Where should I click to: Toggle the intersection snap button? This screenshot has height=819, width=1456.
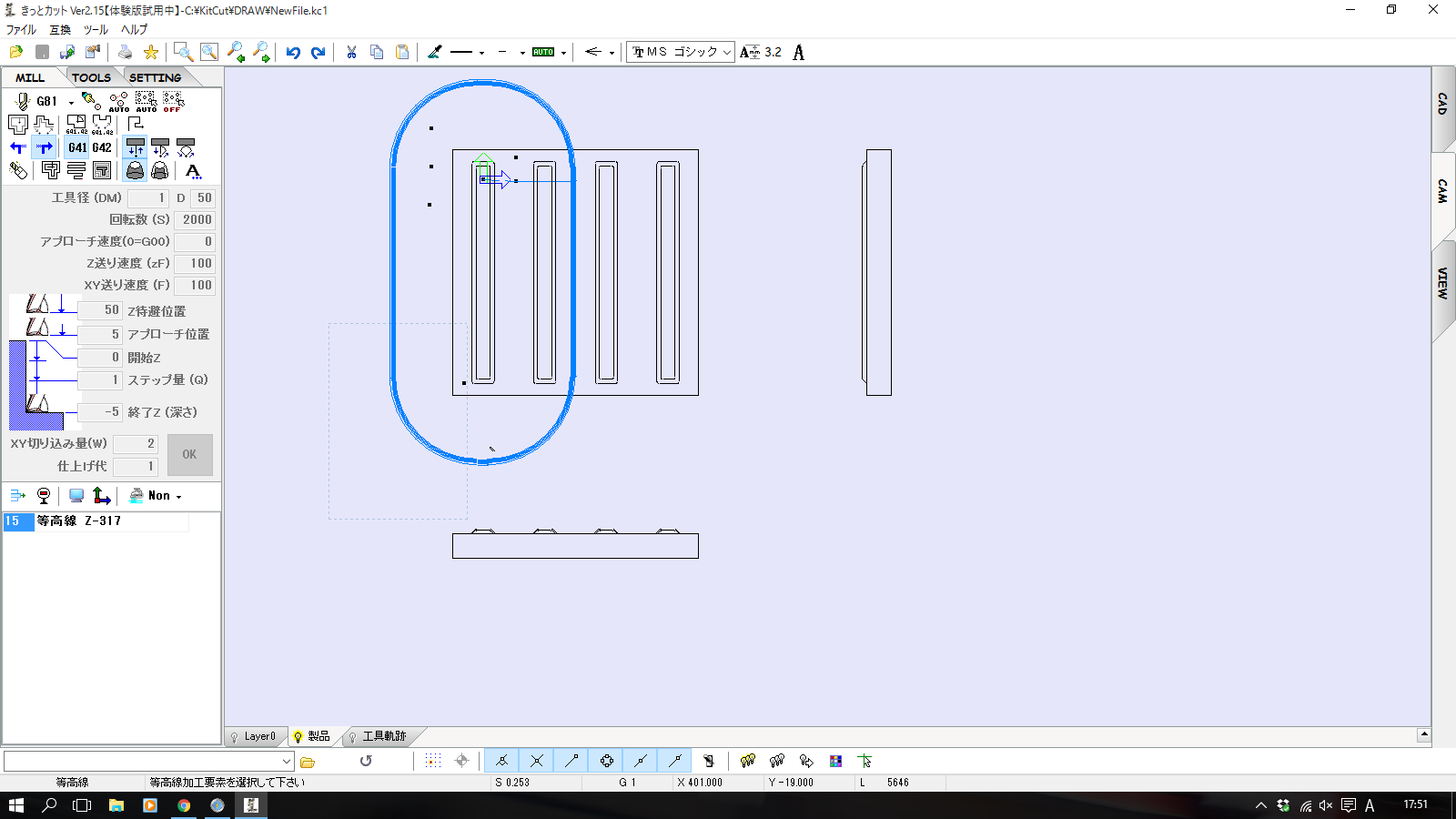coord(537,761)
